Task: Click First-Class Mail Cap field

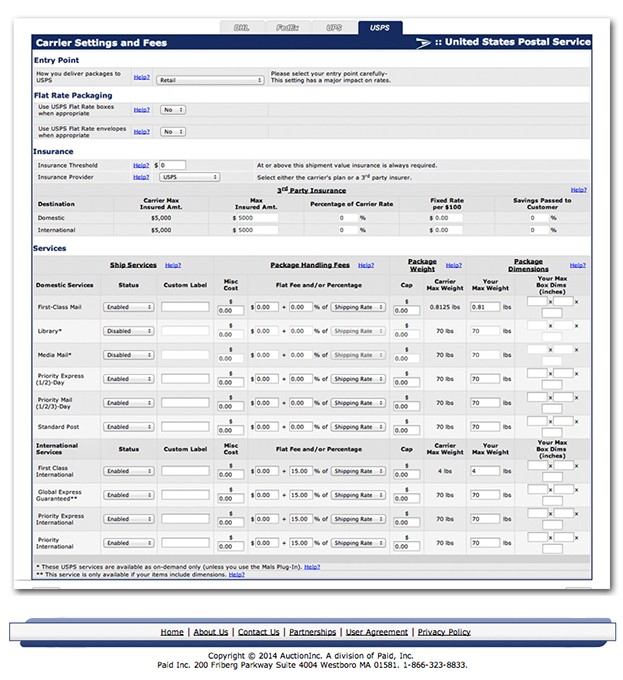Action: (407, 311)
